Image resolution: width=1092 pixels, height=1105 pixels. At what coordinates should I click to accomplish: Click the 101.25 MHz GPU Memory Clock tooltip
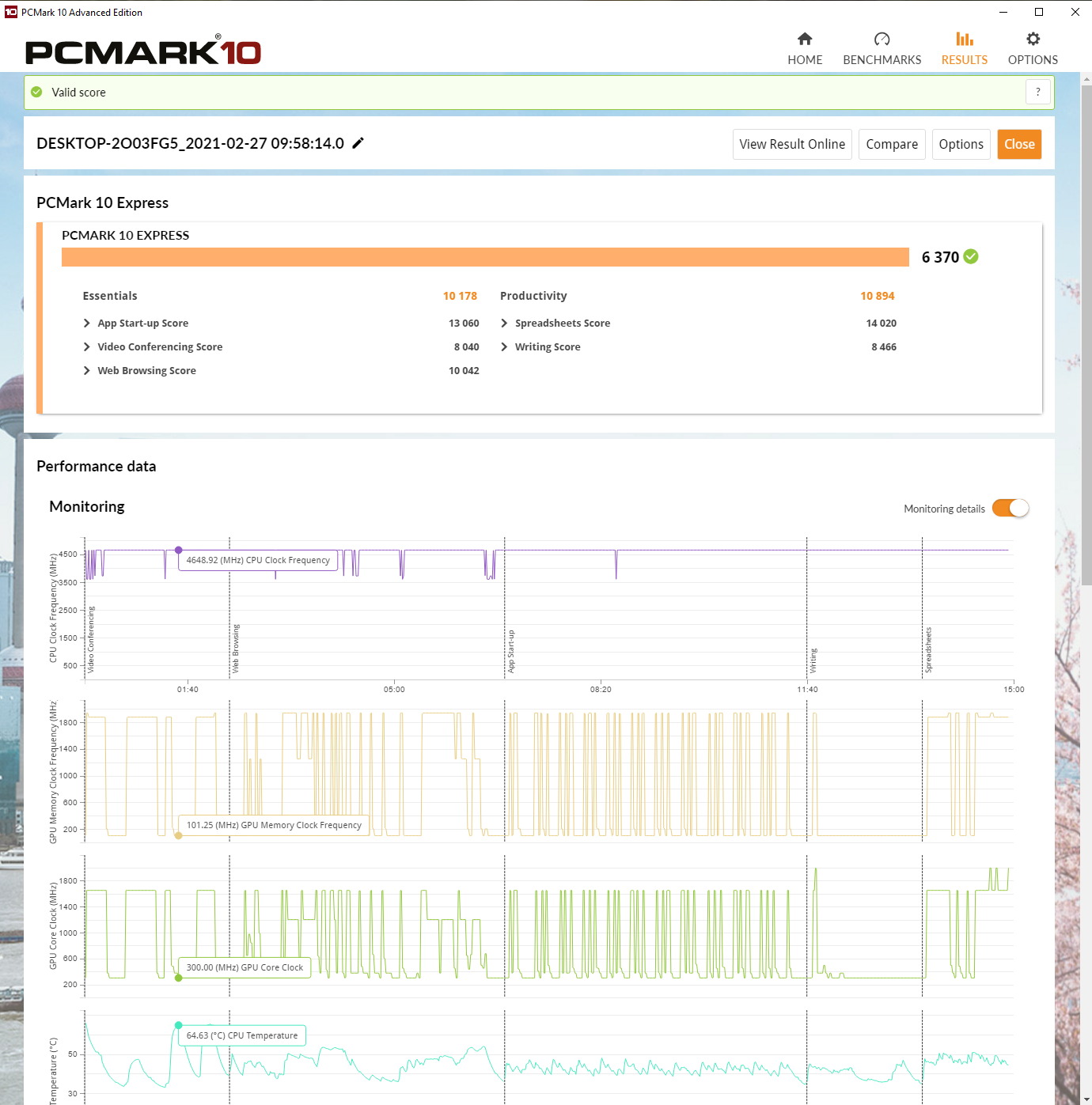tap(274, 825)
